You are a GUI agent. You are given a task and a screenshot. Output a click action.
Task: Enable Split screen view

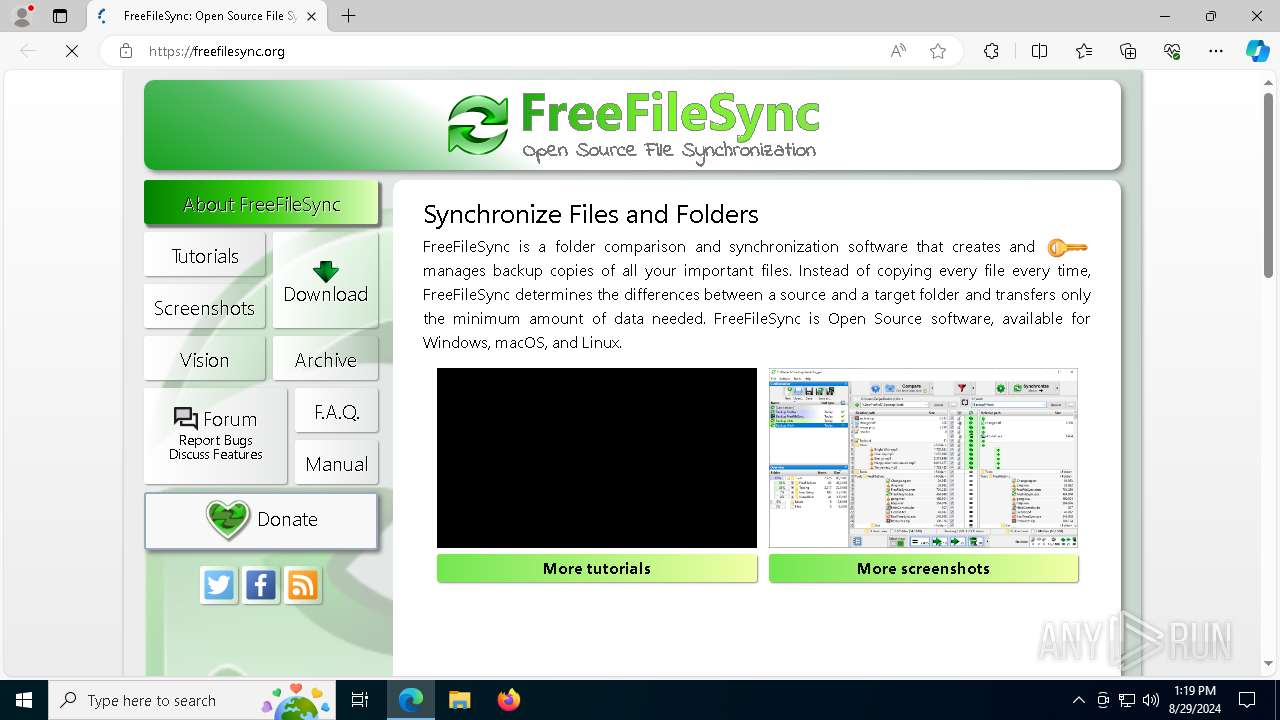[x=1039, y=51]
